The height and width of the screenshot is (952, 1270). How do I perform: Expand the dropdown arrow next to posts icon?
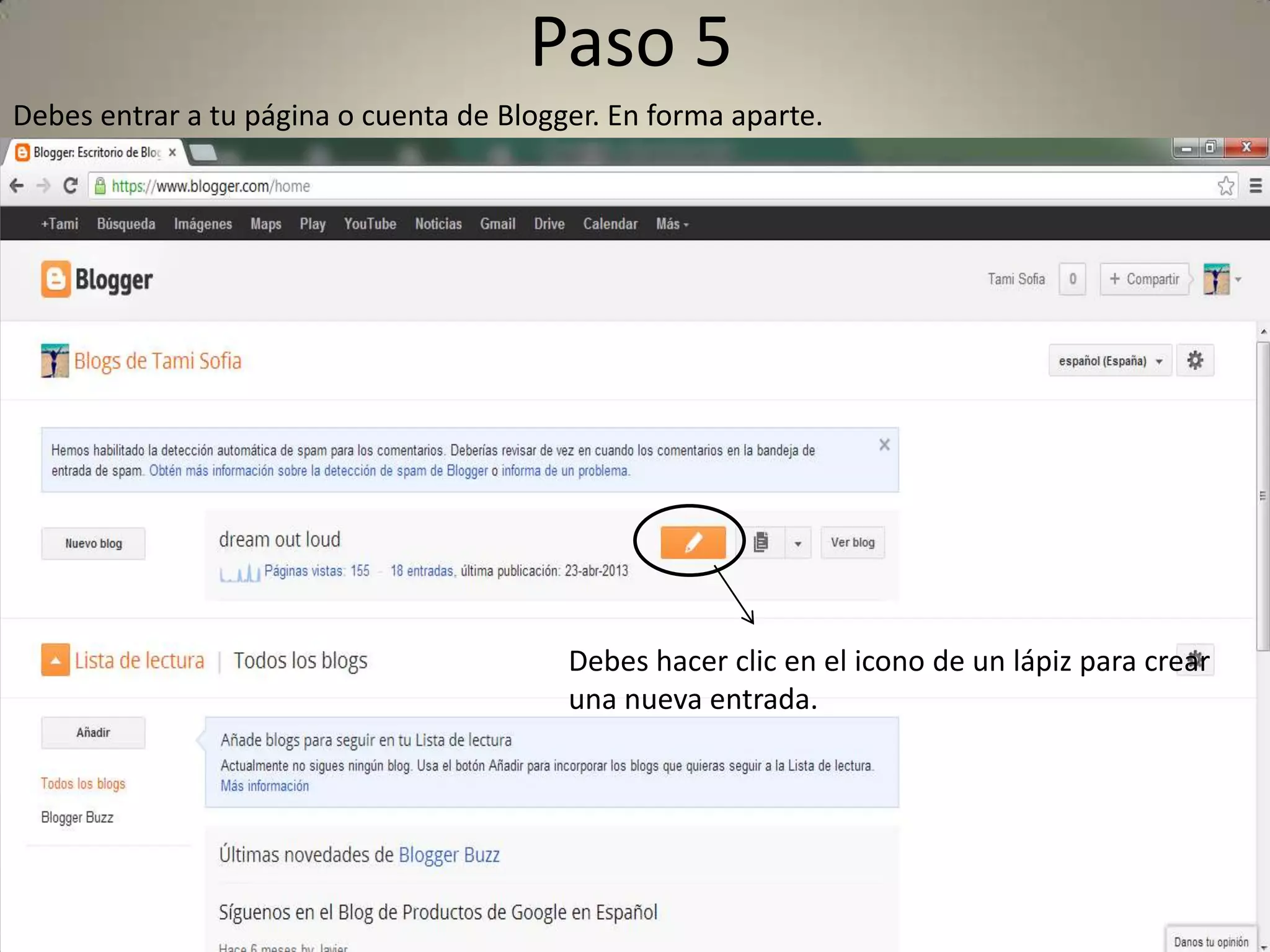798,544
